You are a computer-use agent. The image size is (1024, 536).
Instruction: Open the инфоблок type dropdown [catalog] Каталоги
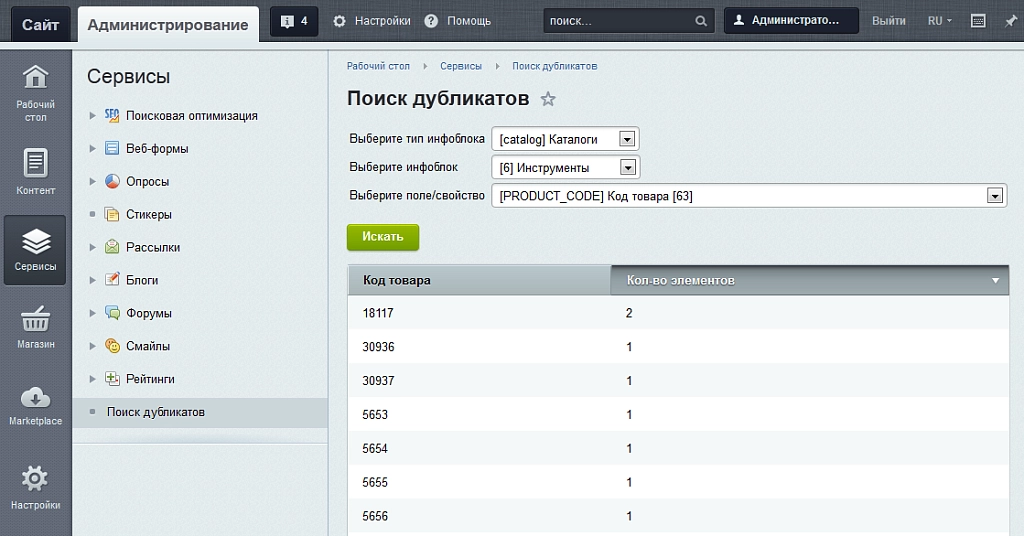565,139
